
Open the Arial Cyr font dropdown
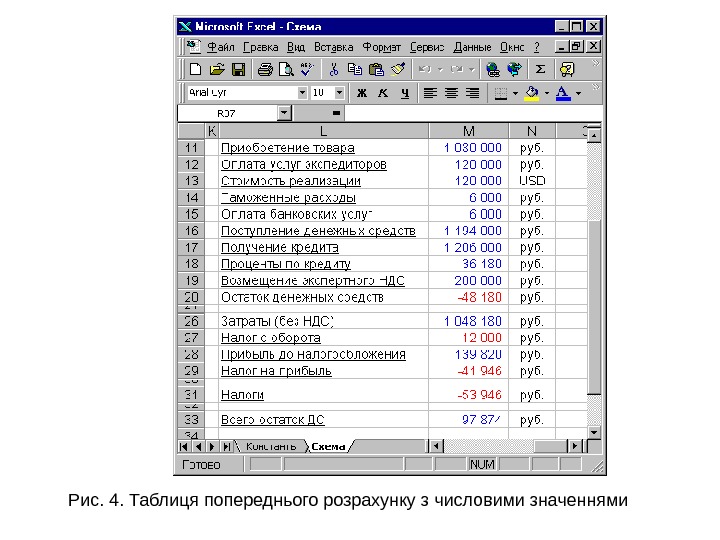302,93
